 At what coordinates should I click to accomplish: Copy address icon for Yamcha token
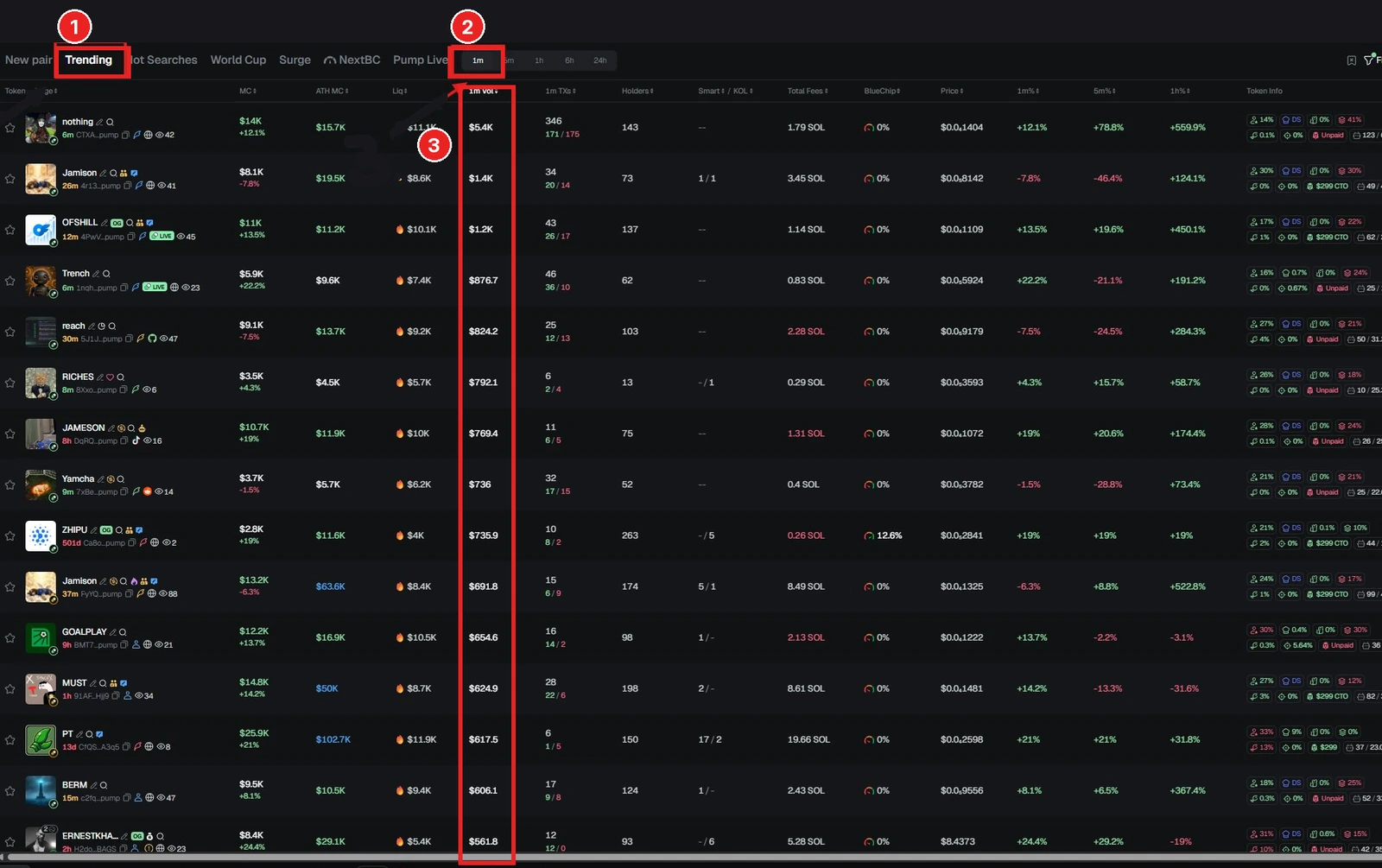125,491
